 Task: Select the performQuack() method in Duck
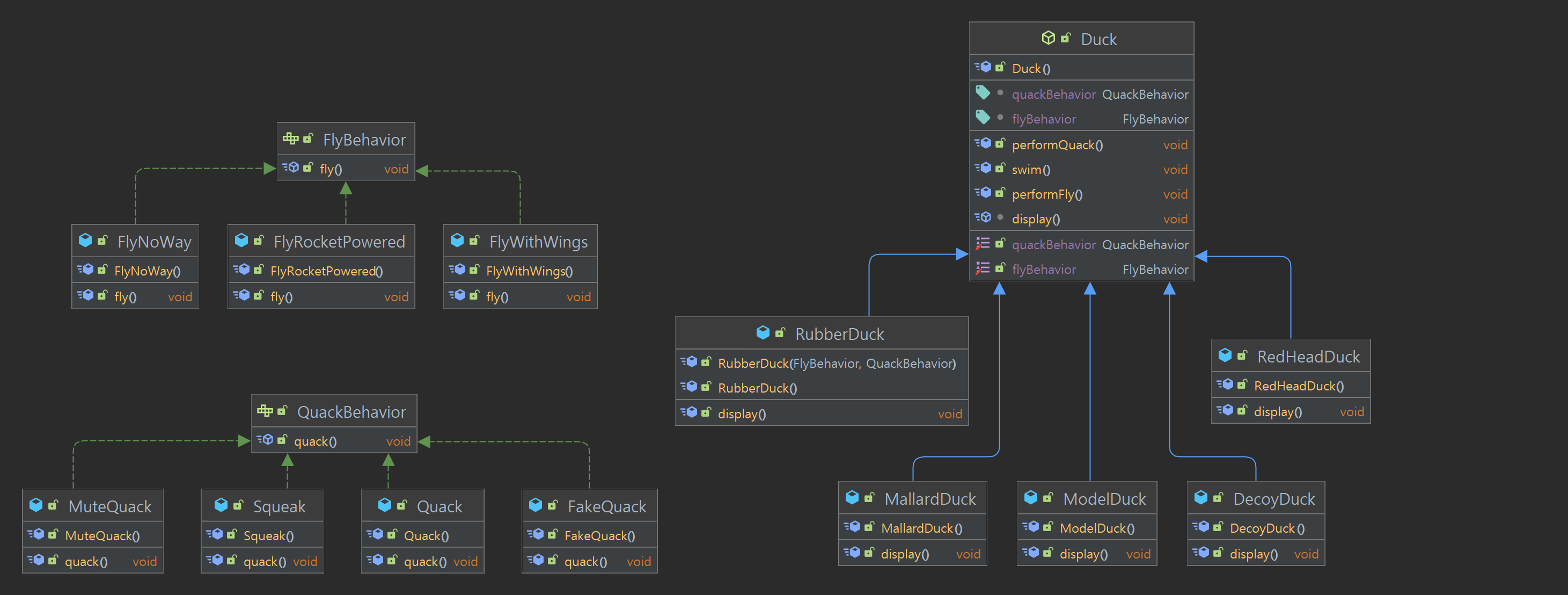[1057, 145]
